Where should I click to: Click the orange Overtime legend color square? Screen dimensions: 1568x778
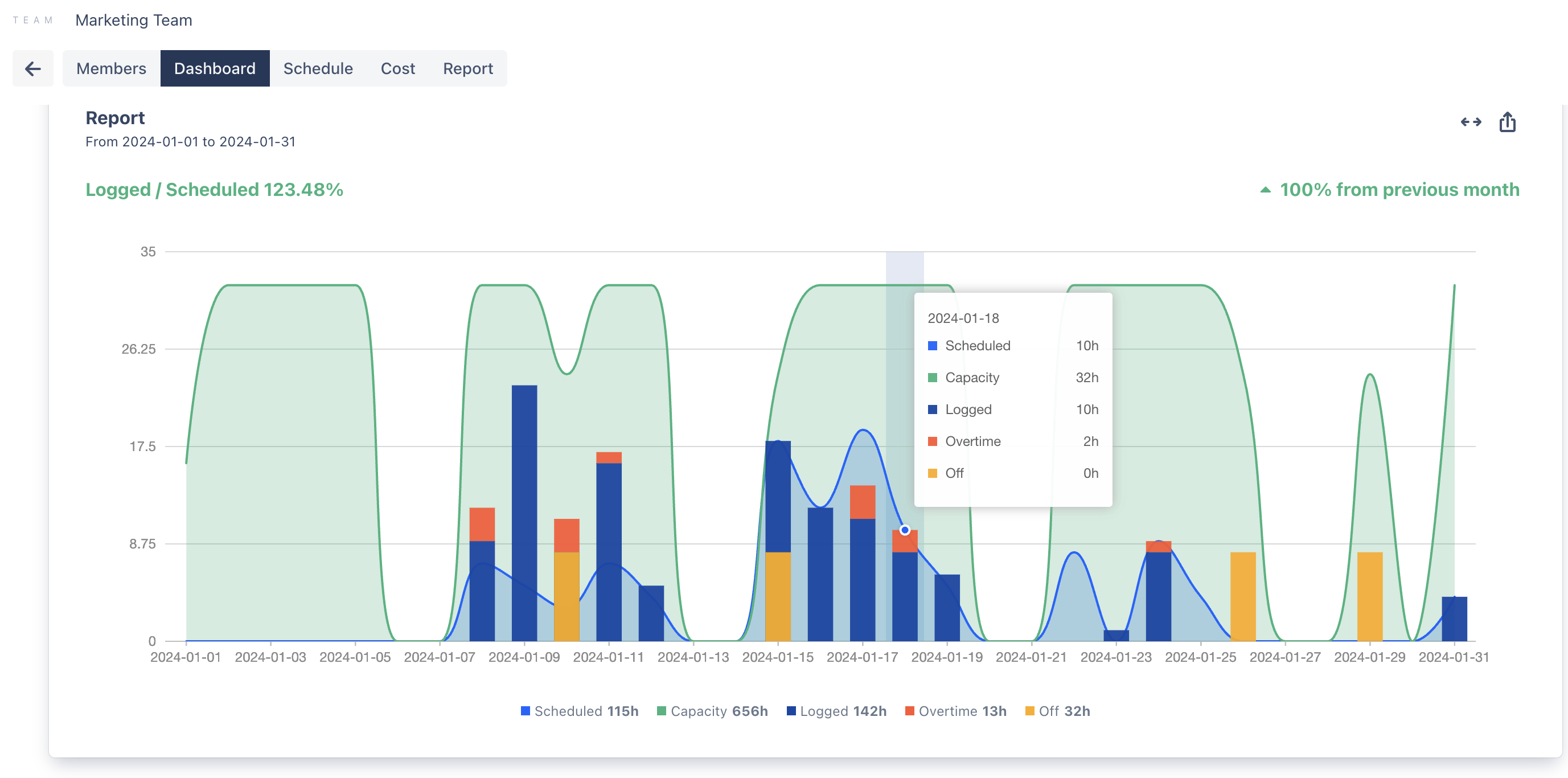[909, 711]
